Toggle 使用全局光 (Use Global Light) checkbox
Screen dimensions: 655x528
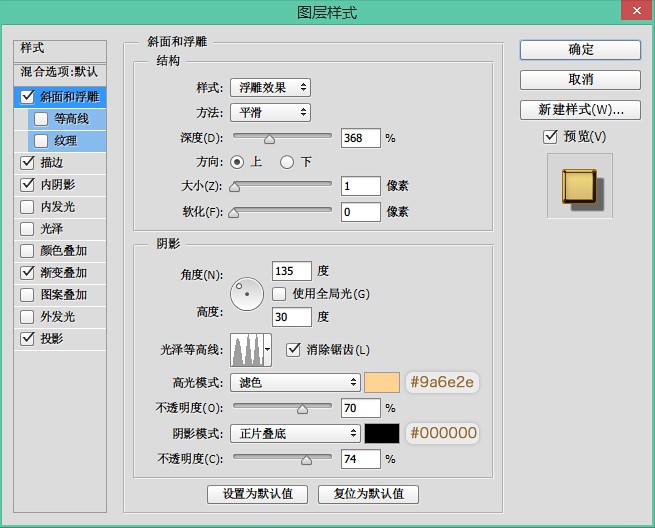[279, 294]
